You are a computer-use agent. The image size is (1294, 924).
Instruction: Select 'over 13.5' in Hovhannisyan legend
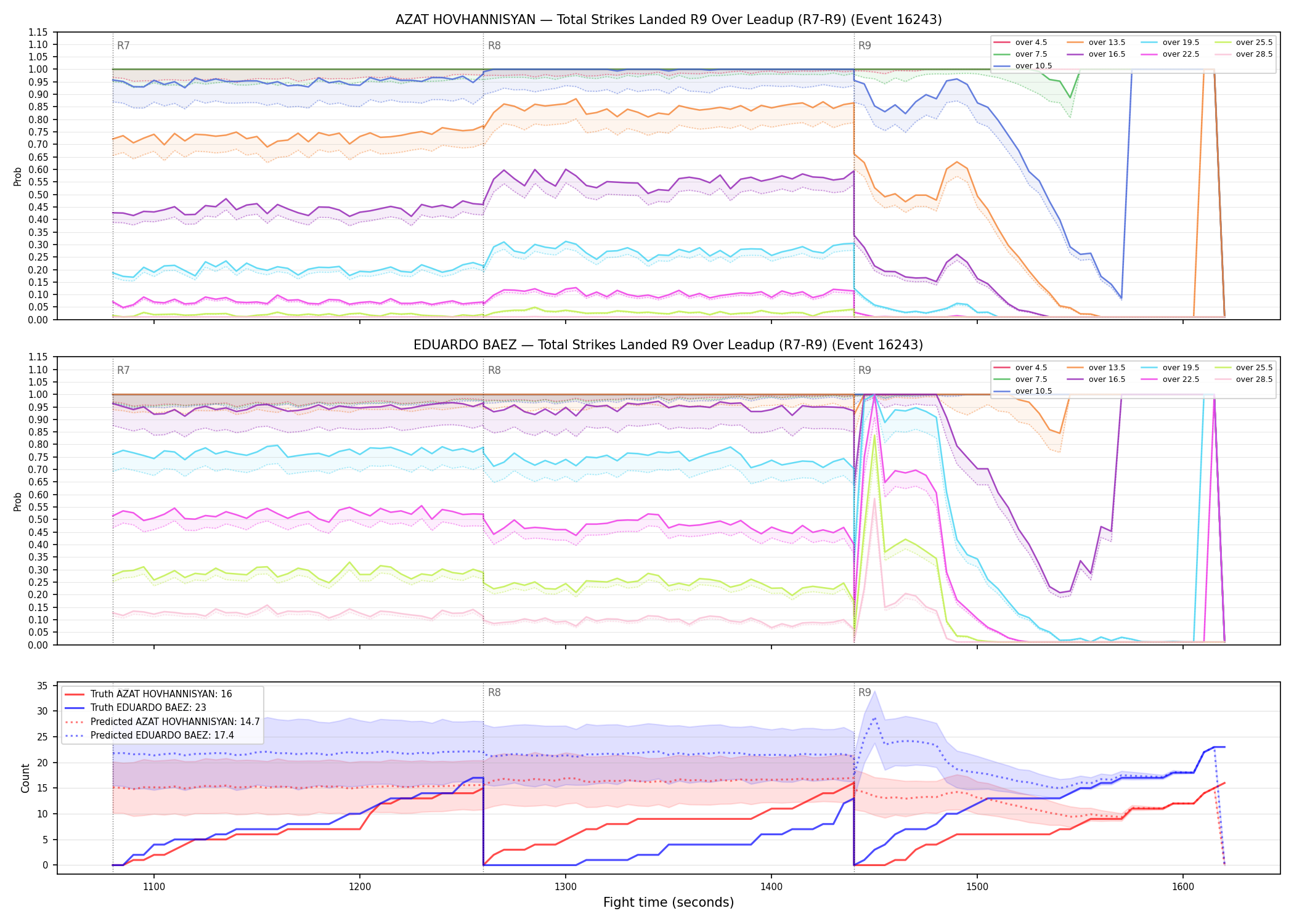point(1096,43)
